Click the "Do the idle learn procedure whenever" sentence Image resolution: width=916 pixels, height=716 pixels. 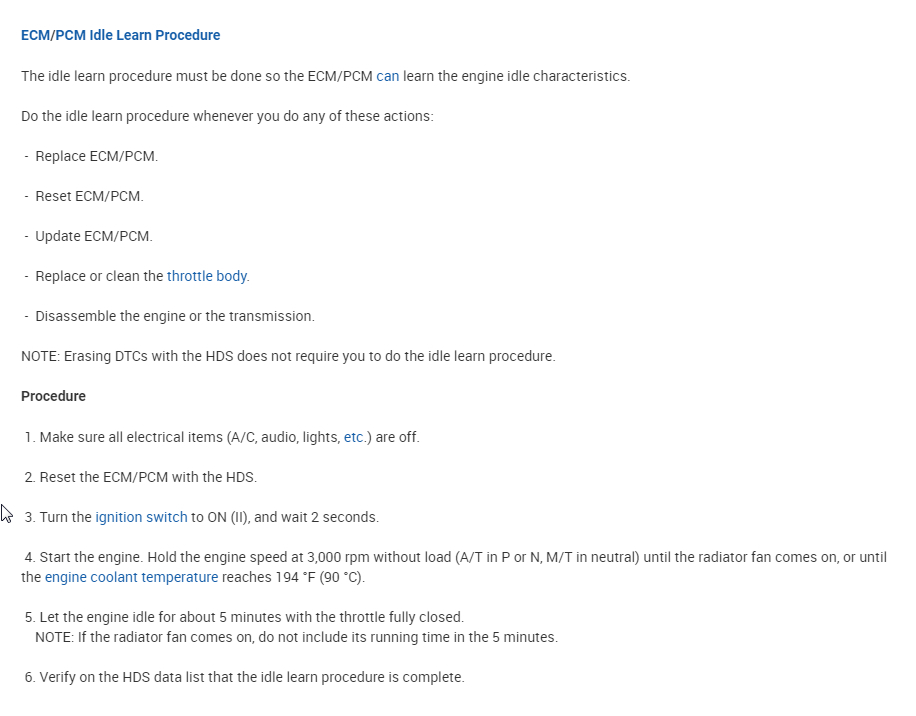point(227,116)
